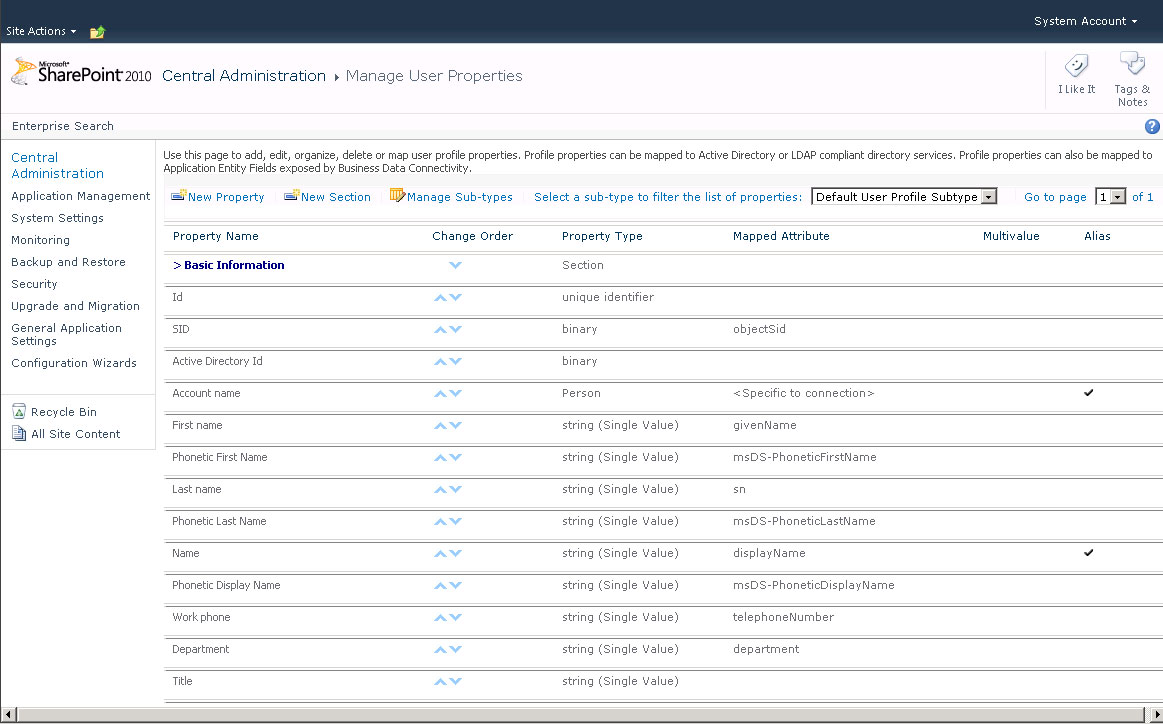Image resolution: width=1163 pixels, height=724 pixels.
Task: Click the objectSid mapped attribute
Action: [760, 329]
